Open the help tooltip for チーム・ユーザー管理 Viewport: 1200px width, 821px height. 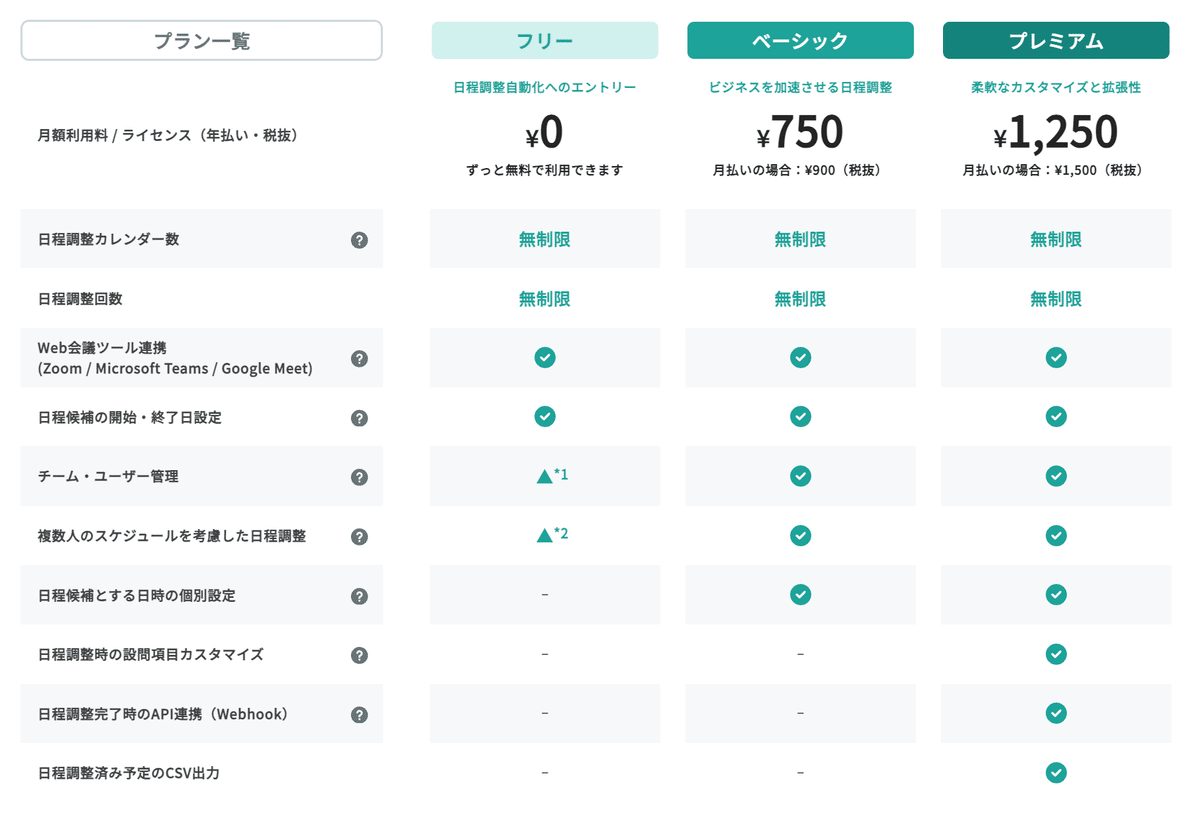(x=359, y=476)
